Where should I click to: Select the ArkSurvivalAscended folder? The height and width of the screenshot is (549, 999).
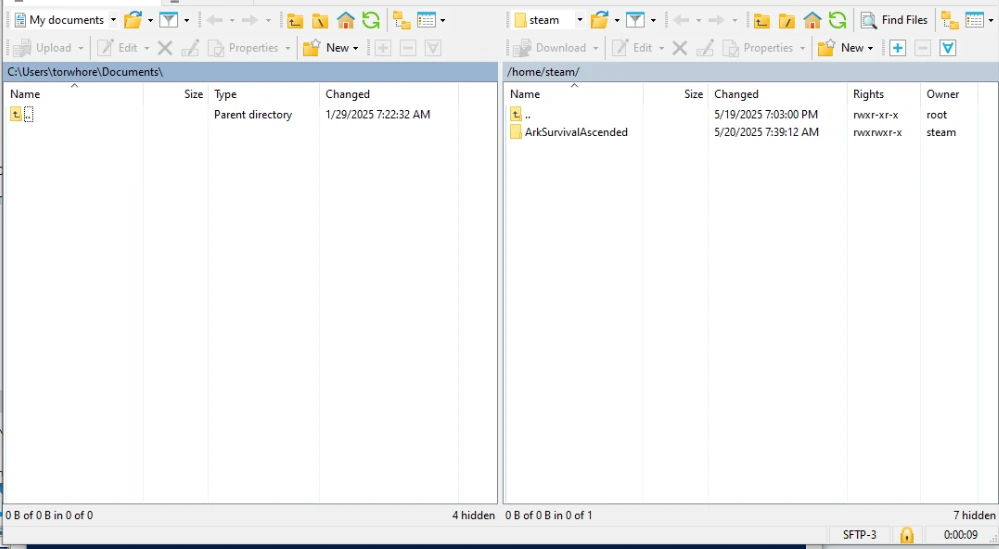[x=575, y=132]
